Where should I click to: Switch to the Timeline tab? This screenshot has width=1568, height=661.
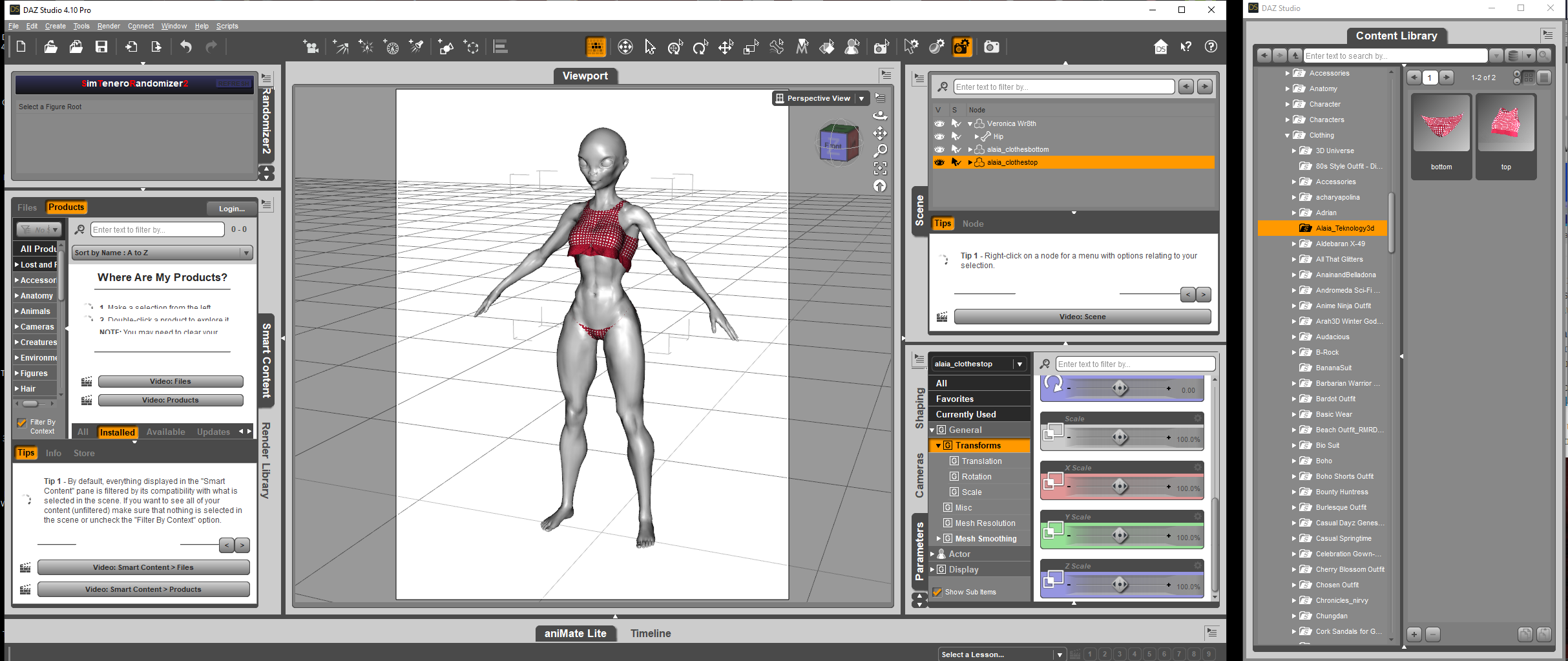click(651, 633)
